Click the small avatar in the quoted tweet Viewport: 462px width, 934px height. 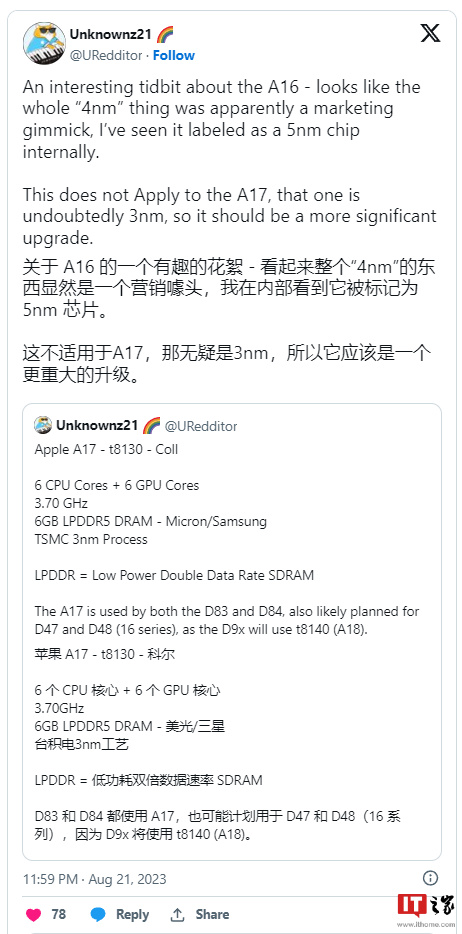point(43,425)
